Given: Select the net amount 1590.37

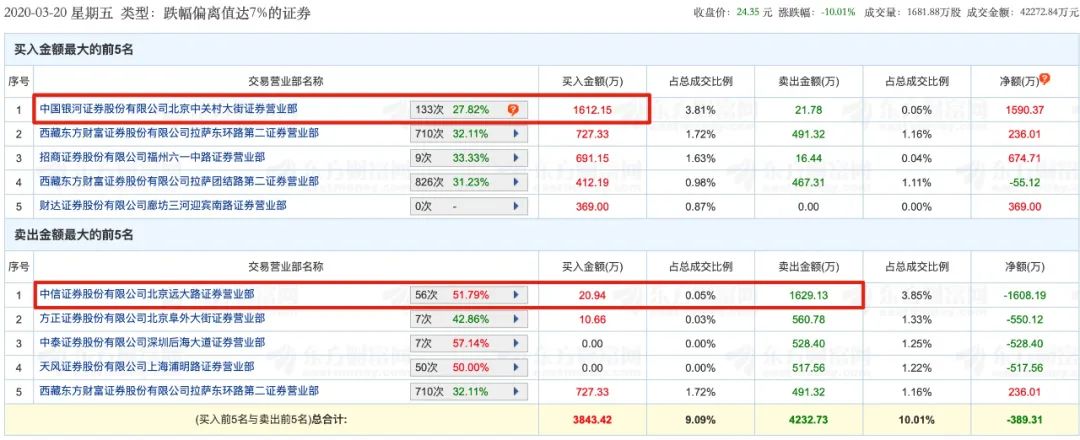Looking at the screenshot, I should (1025, 110).
